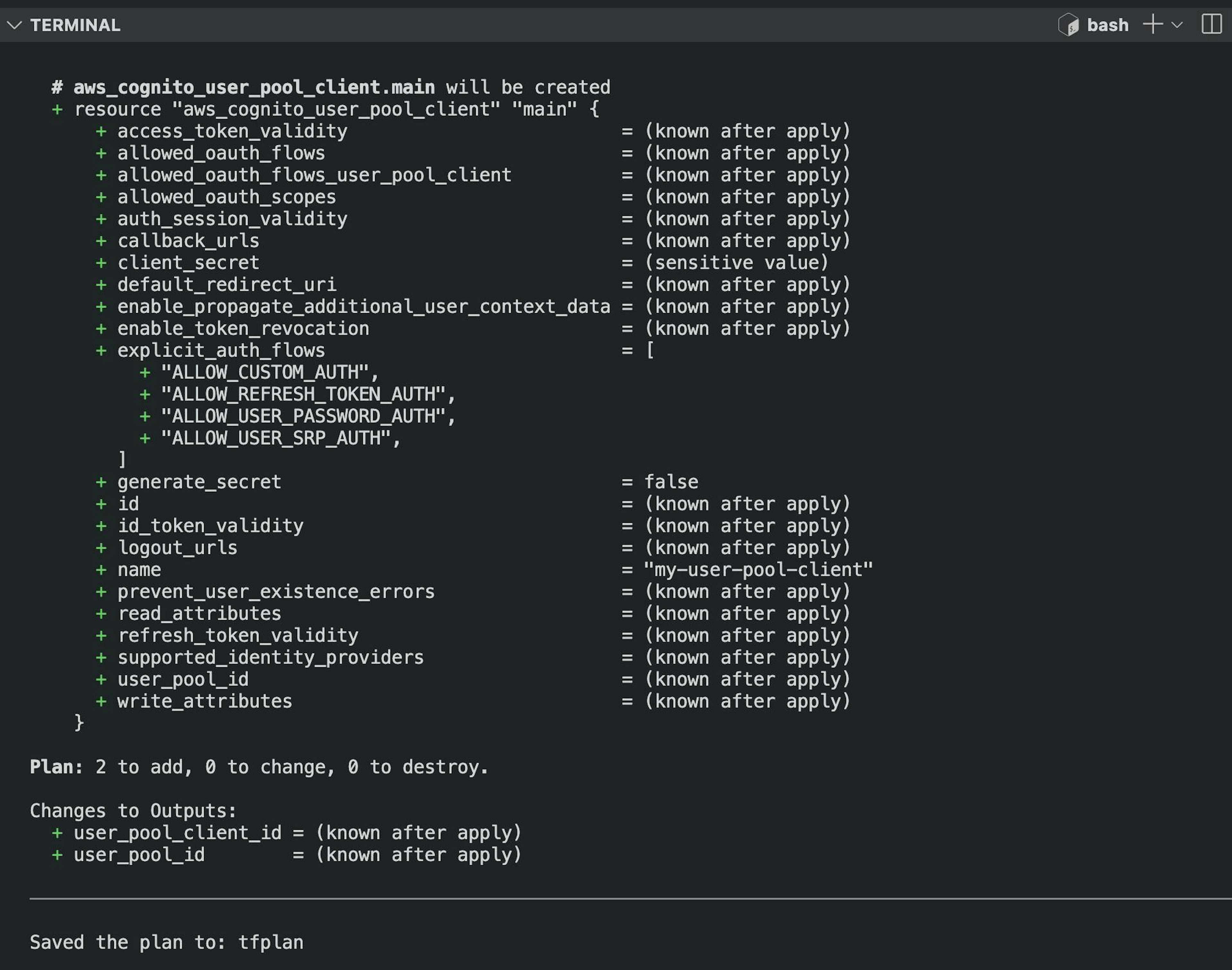This screenshot has height=970, width=1232.
Task: Select the explicit_auth_flows attribute
Action: click(221, 350)
